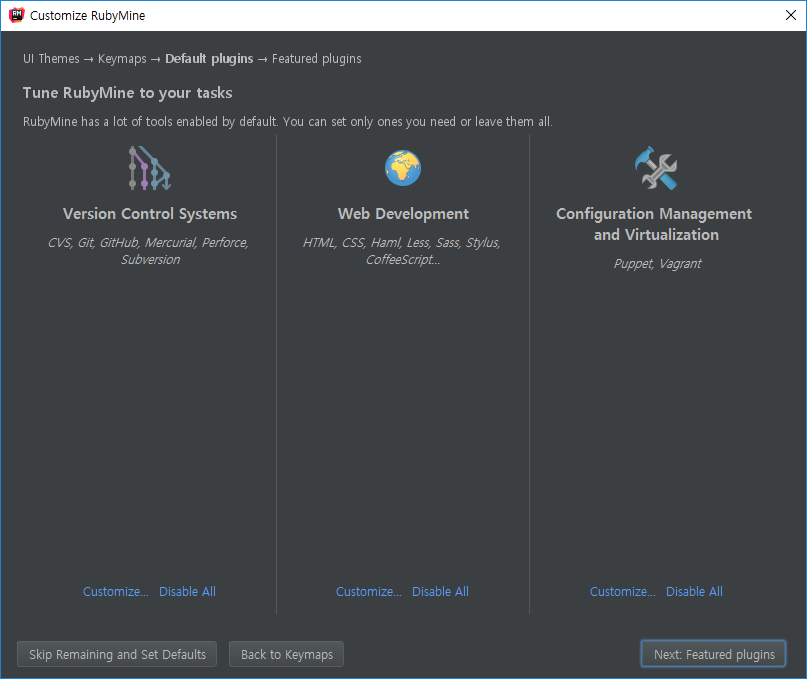This screenshot has height=679, width=807.
Task: Customize Web Development plugins
Action: (x=369, y=591)
